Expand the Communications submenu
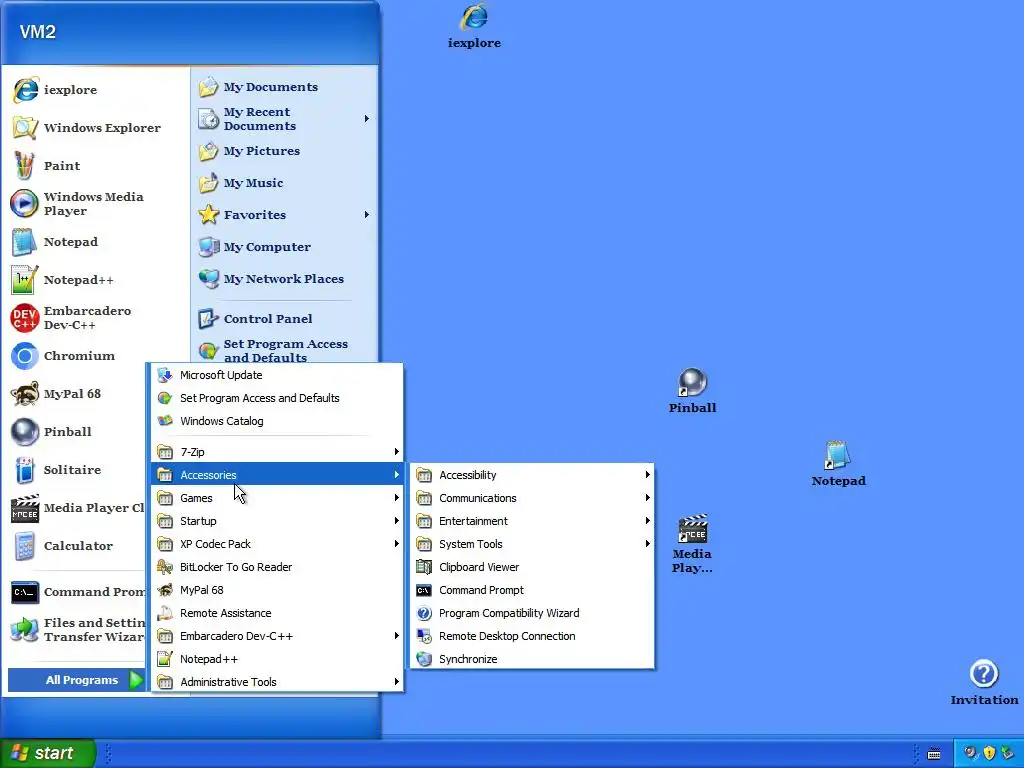The width and height of the screenshot is (1024, 768). click(x=532, y=498)
